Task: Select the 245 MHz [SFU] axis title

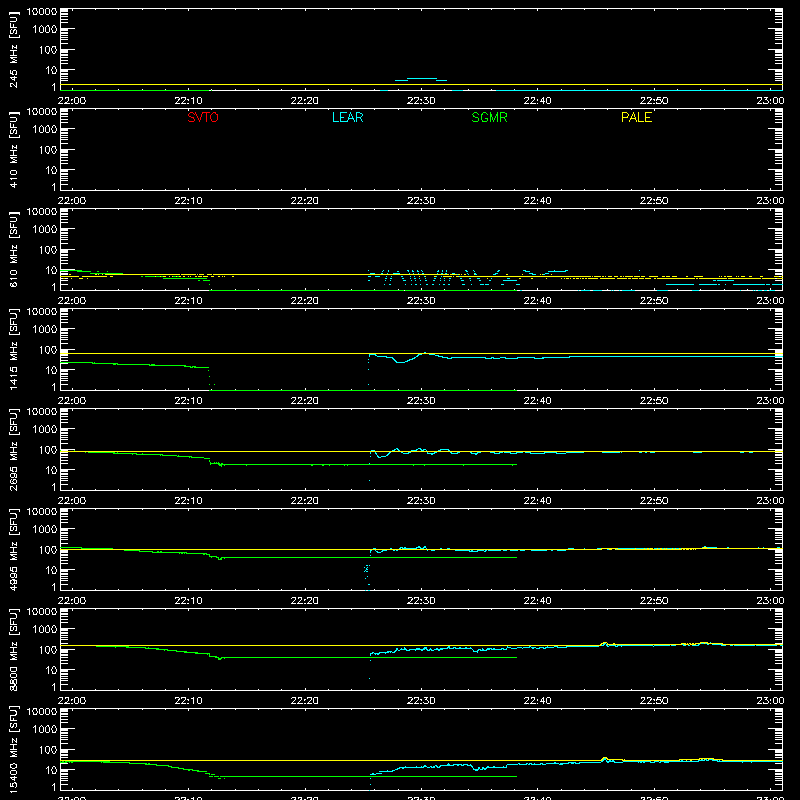Action: 13,51
